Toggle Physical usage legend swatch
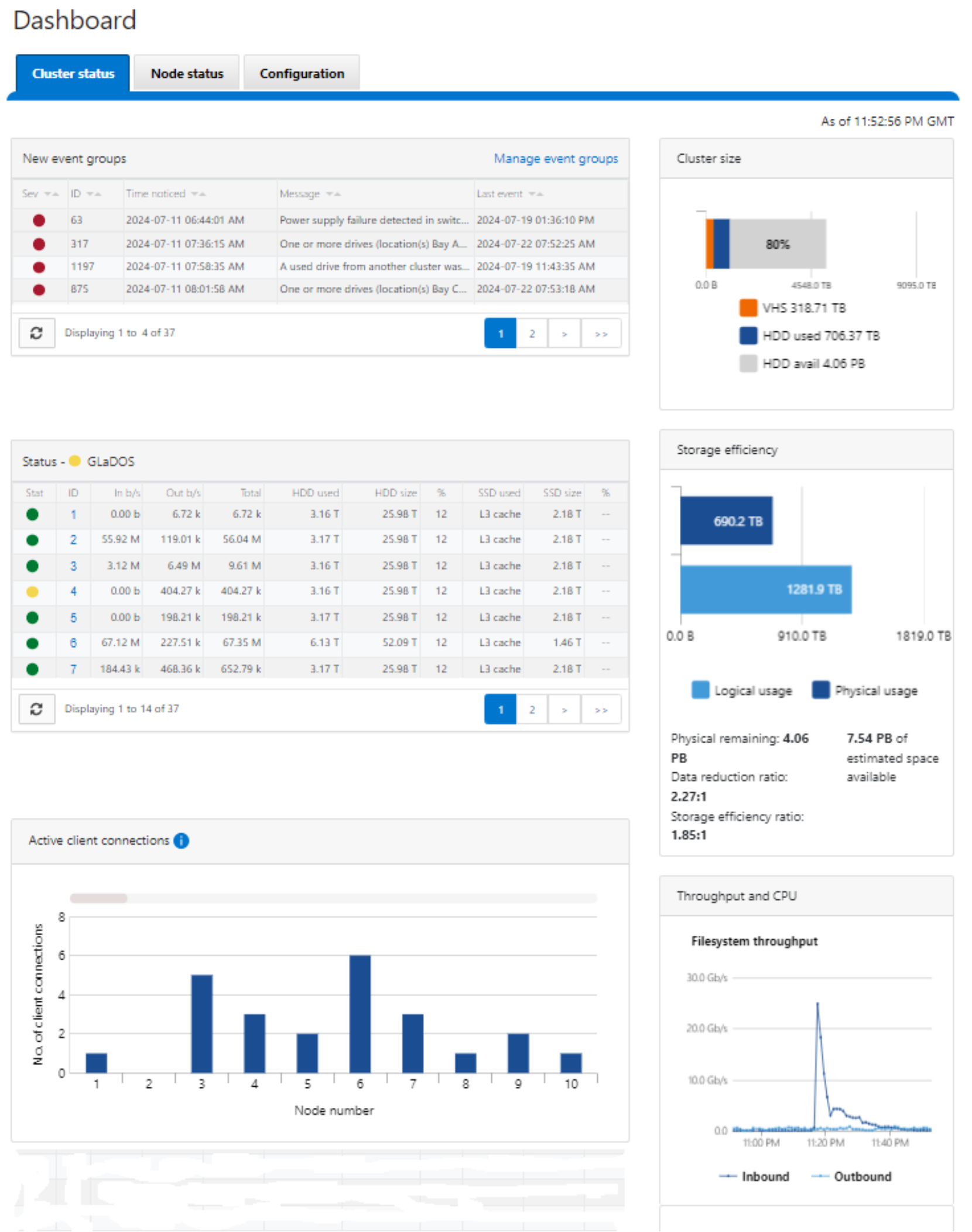The height and width of the screenshot is (1232, 972). (x=821, y=690)
